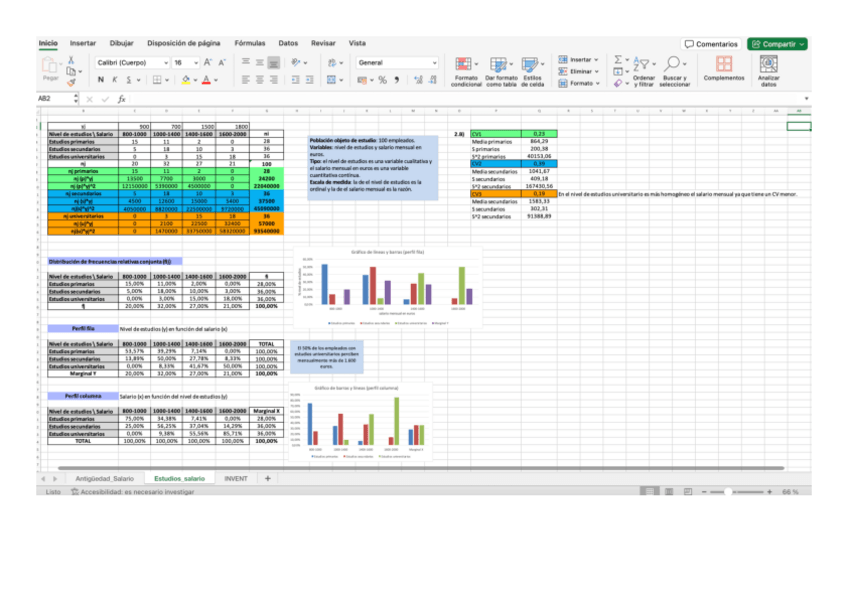The width and height of the screenshot is (848, 599).
Task: Click the accounting currency format icon
Action: point(362,80)
